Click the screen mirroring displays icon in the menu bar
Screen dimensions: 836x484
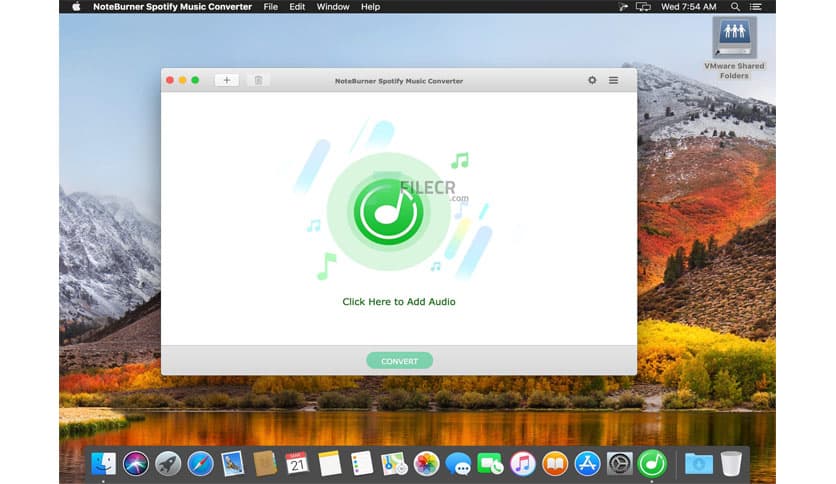[x=644, y=6]
